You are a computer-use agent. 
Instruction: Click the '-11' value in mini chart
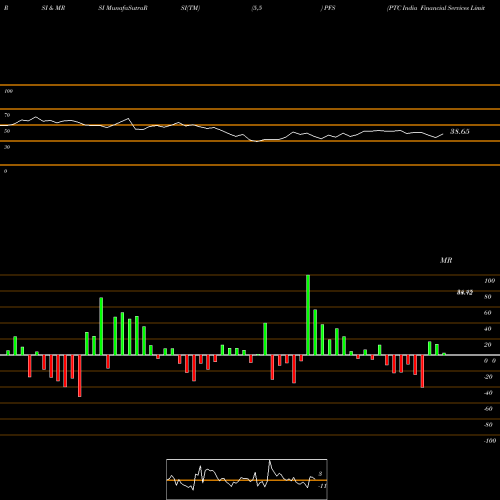point(322,486)
